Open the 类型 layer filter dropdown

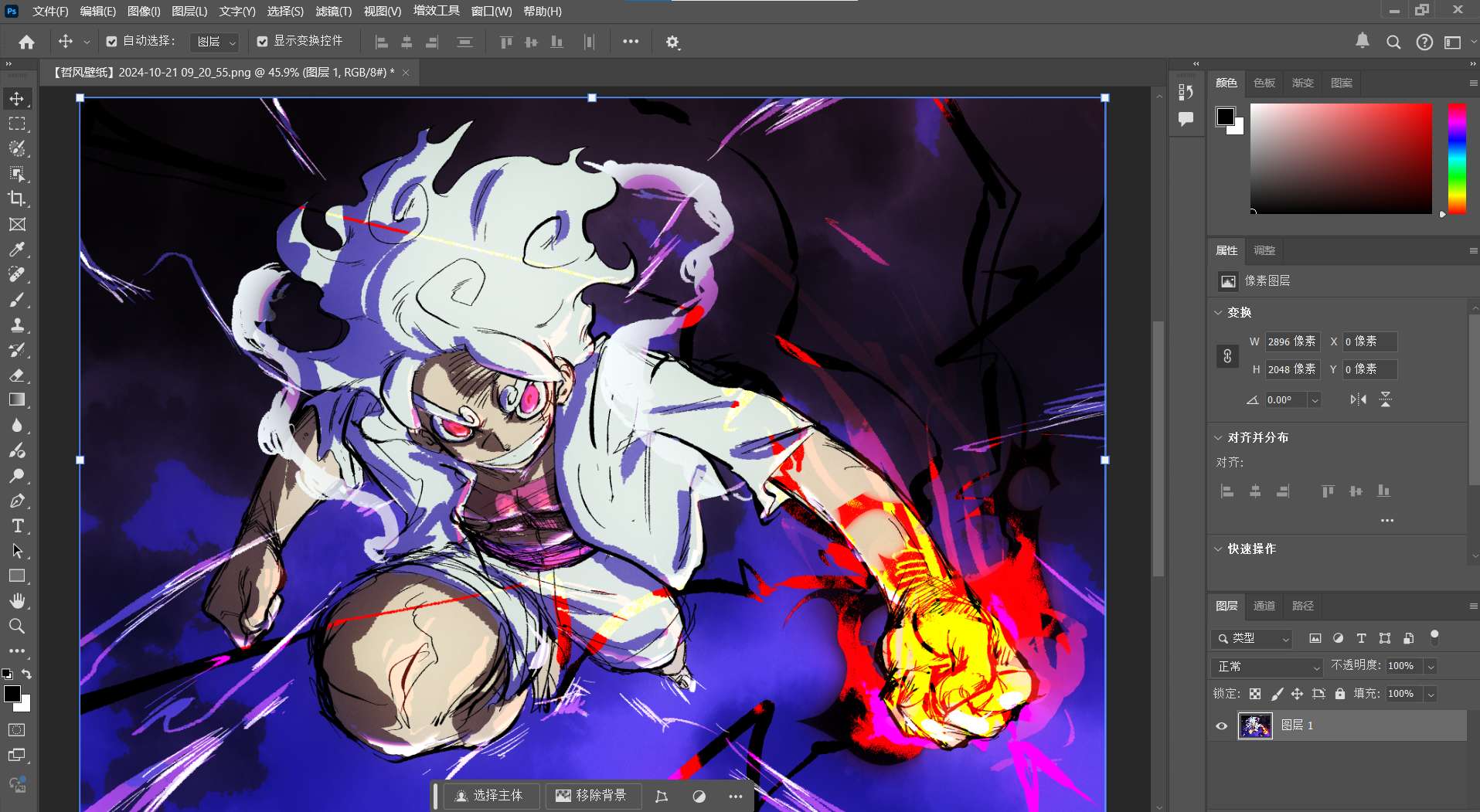[x=1252, y=638]
